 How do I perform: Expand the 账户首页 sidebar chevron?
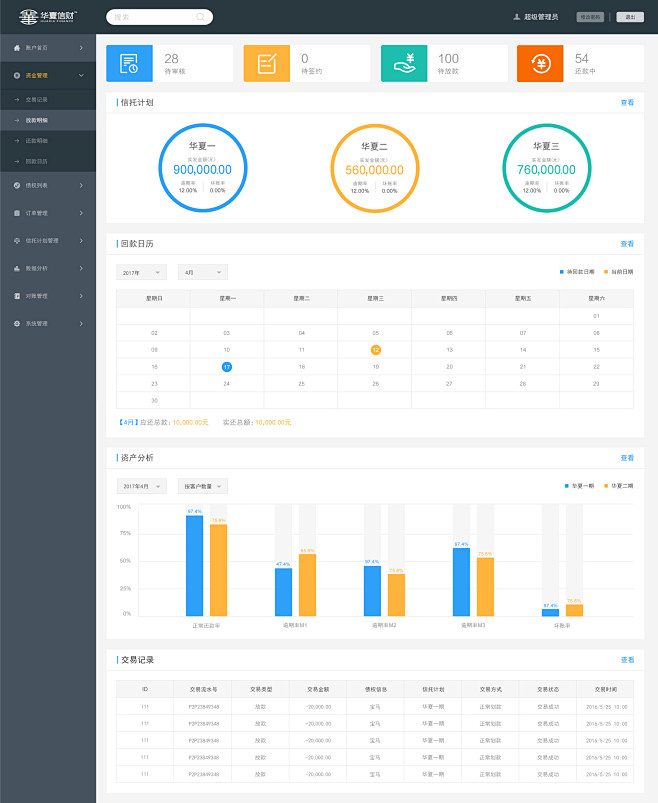[81, 48]
